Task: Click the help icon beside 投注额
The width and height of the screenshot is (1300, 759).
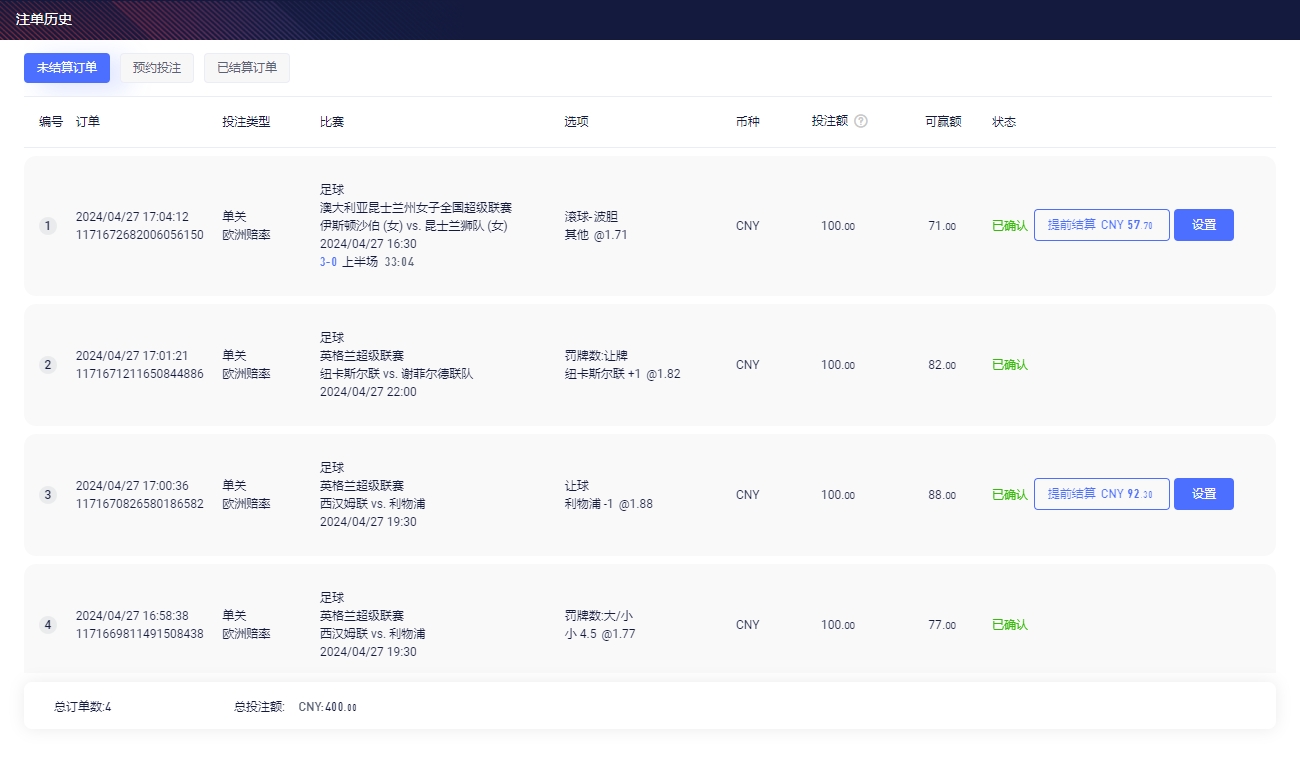Action: [x=861, y=121]
